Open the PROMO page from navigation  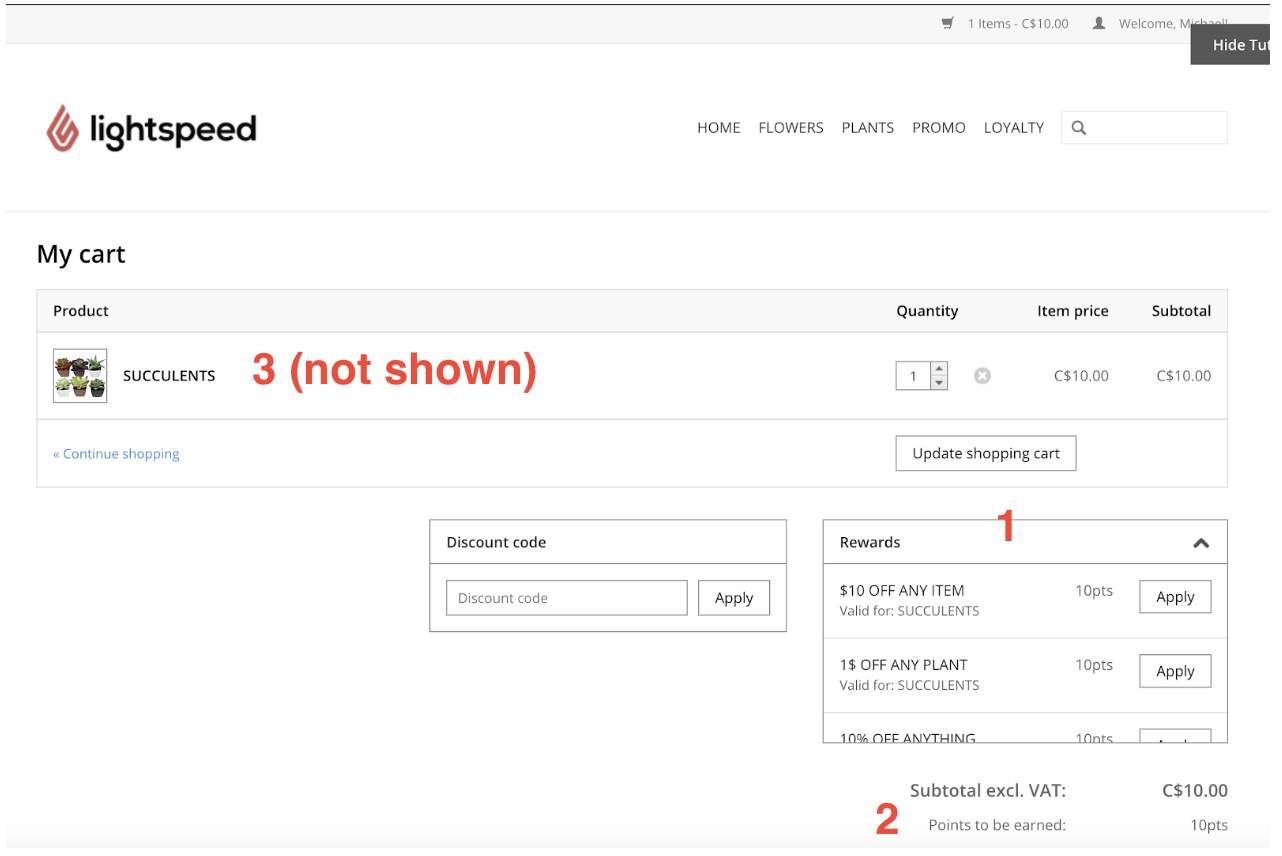[938, 128]
